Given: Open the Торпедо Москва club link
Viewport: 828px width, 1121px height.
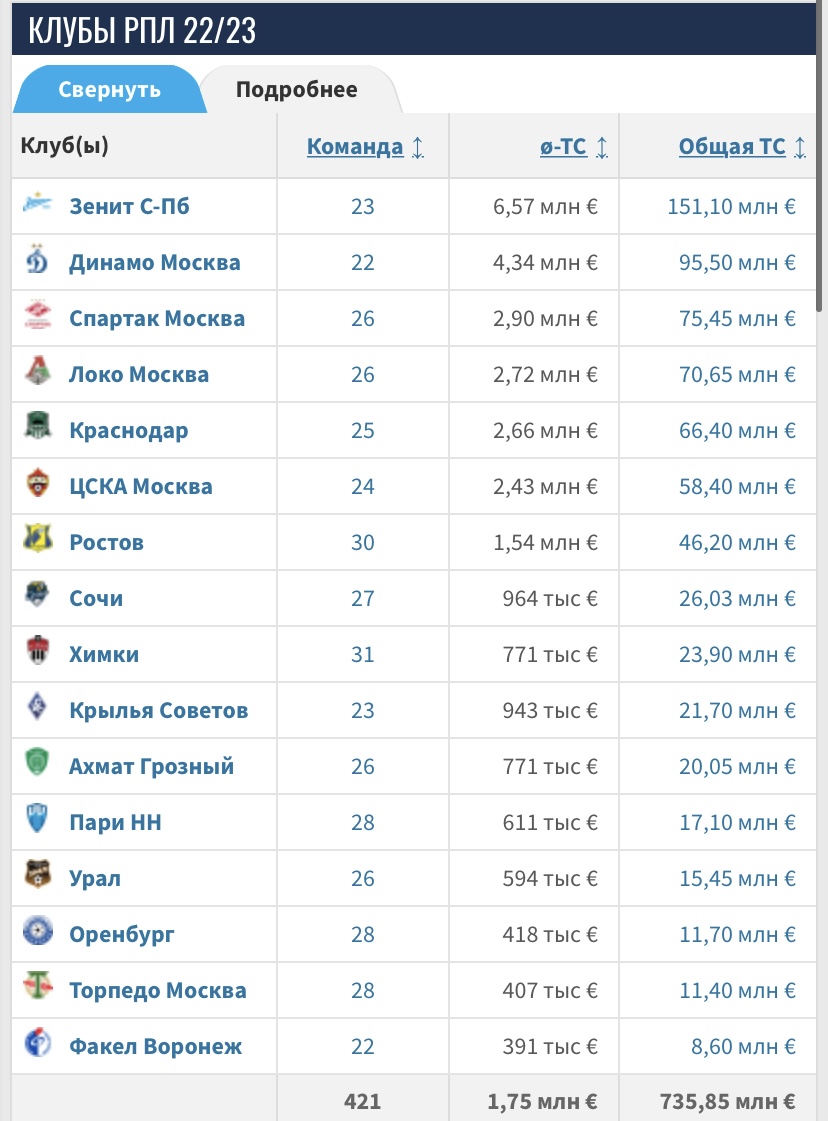Looking at the screenshot, I should pos(158,990).
